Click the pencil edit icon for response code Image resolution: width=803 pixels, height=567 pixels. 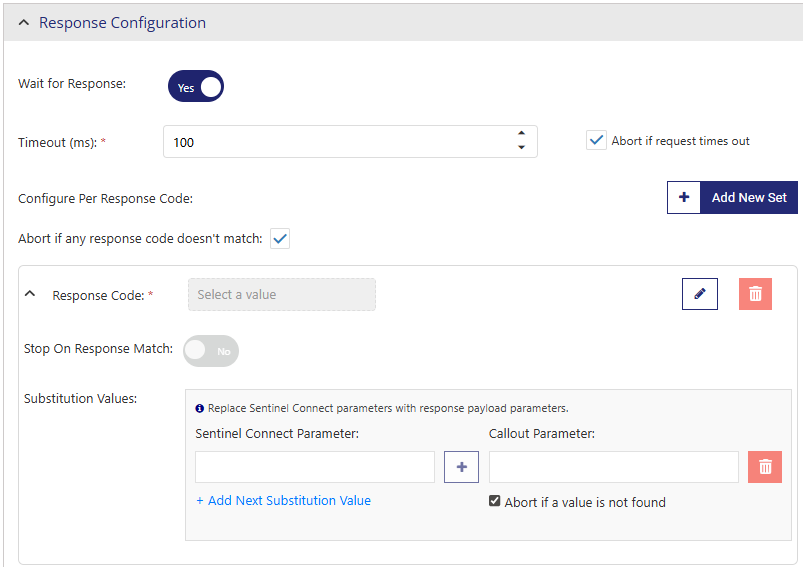(699, 294)
